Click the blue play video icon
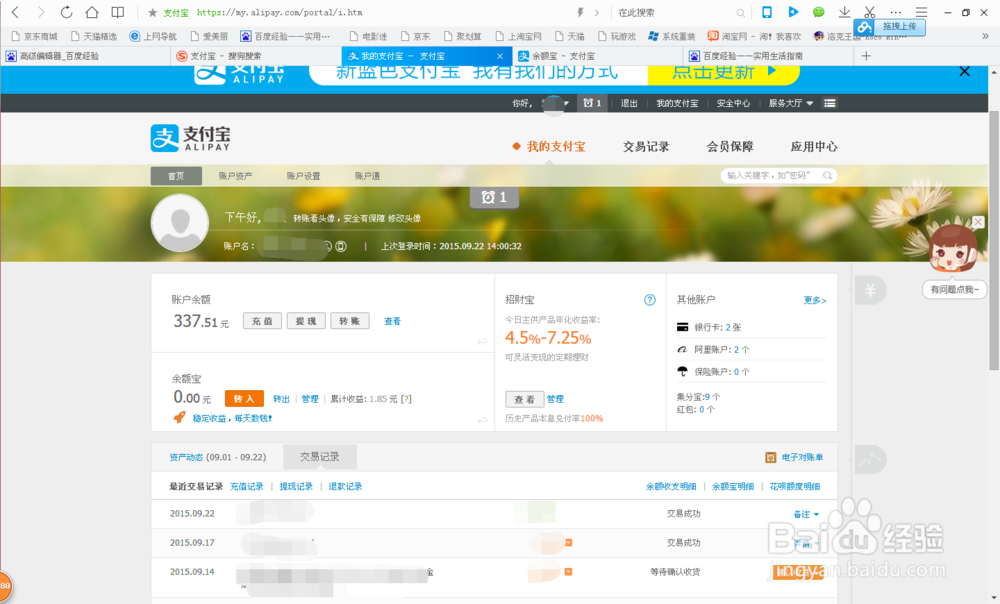The height and width of the screenshot is (604, 1000). click(x=793, y=12)
